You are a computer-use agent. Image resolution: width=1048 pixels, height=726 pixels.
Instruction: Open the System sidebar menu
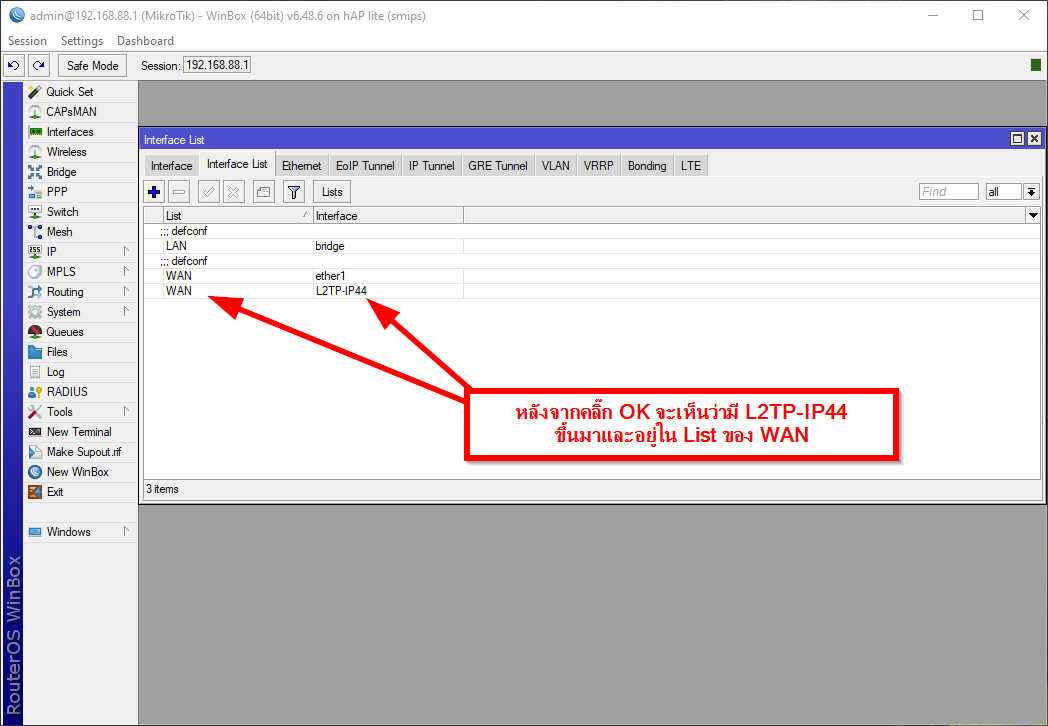(80, 312)
